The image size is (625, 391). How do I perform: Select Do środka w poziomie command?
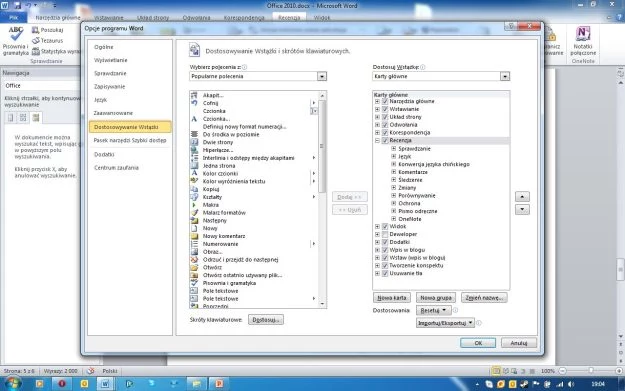pyautogui.click(x=231, y=134)
